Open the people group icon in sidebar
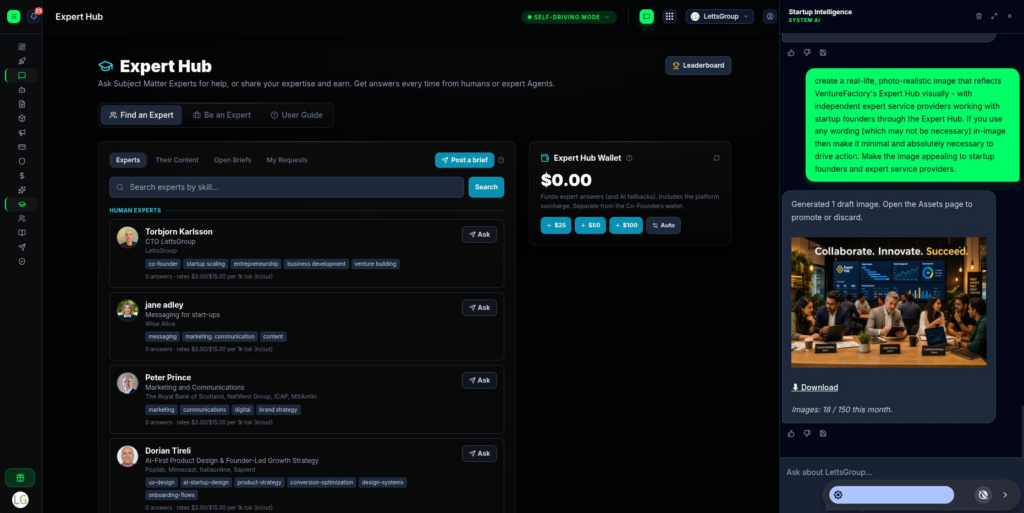1024x513 pixels. click(22, 219)
